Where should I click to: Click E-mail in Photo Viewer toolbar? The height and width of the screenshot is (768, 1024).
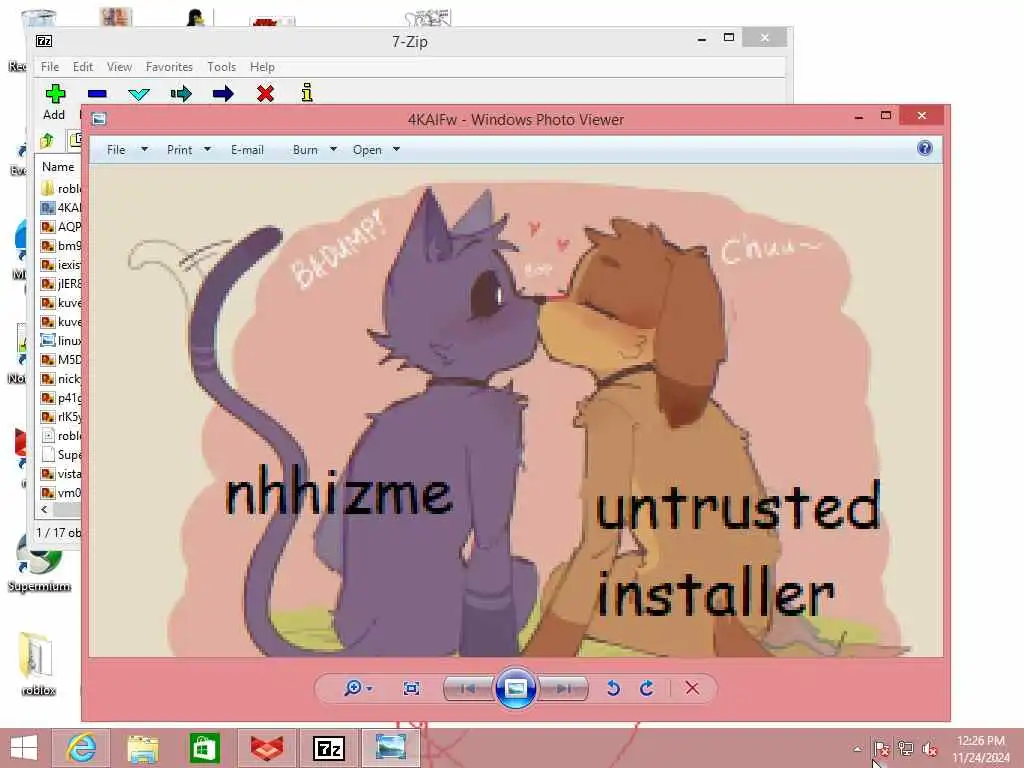(x=247, y=150)
